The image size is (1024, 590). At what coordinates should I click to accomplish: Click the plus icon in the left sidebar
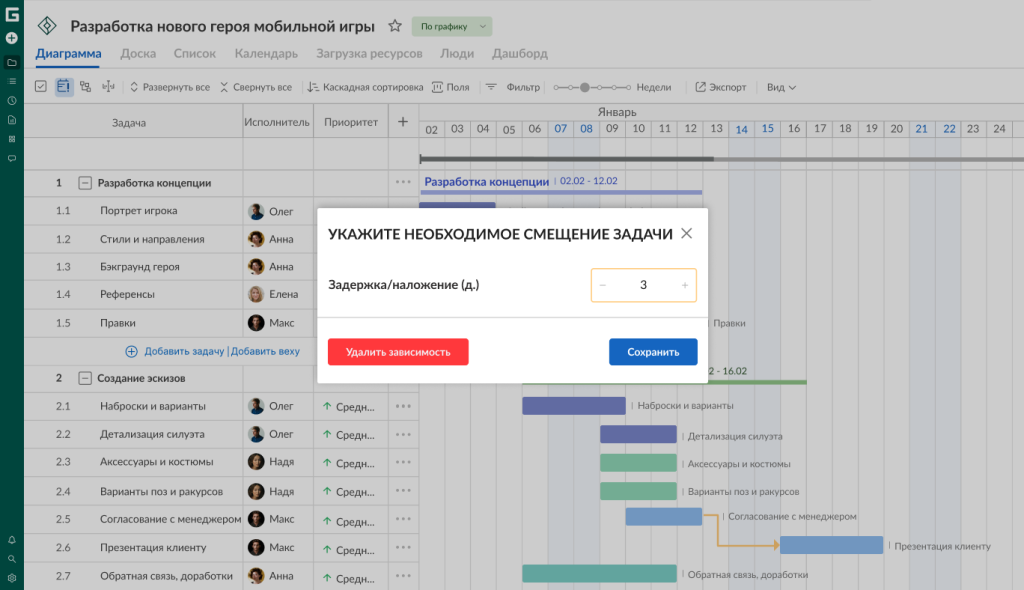10,38
